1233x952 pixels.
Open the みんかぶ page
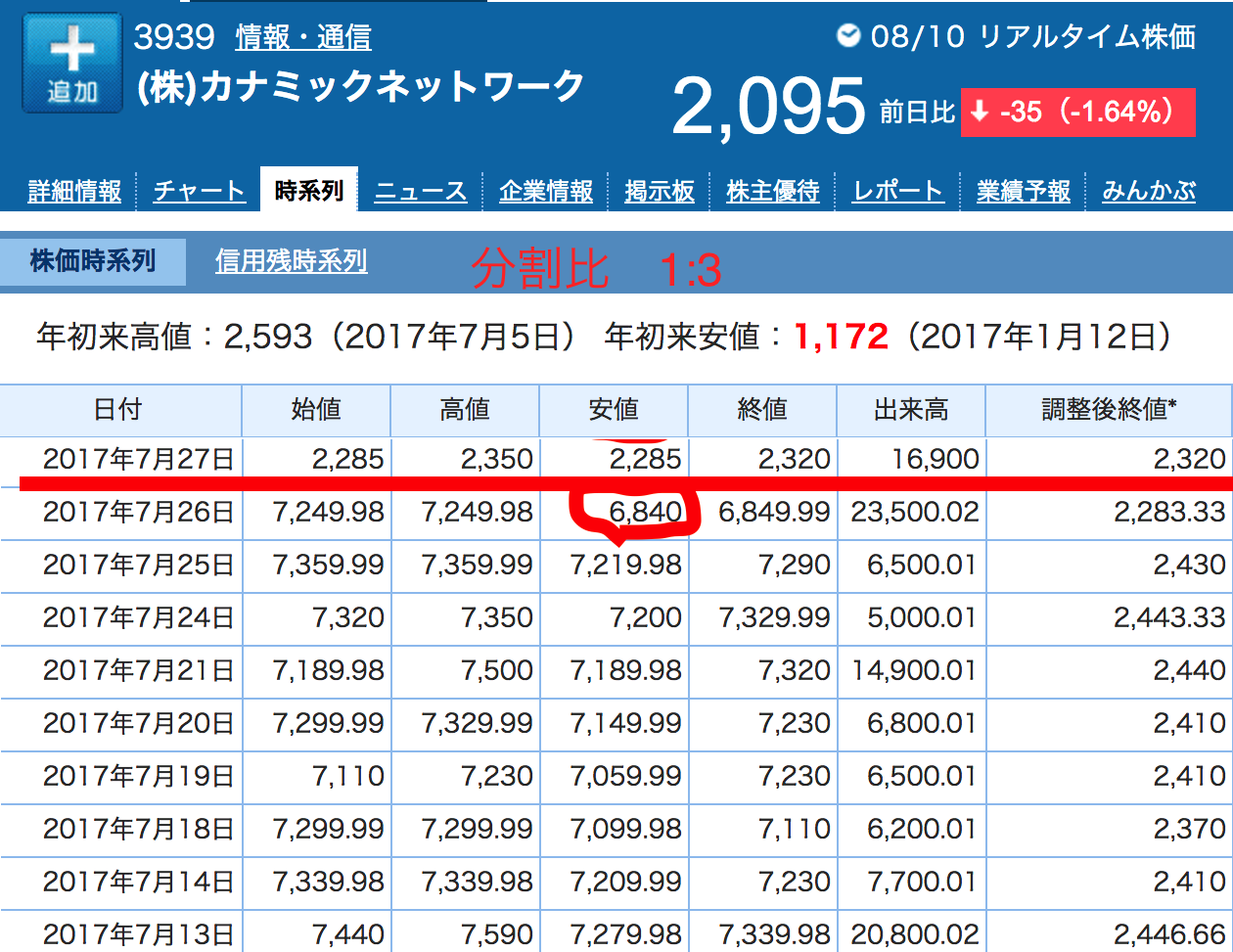click(1148, 192)
